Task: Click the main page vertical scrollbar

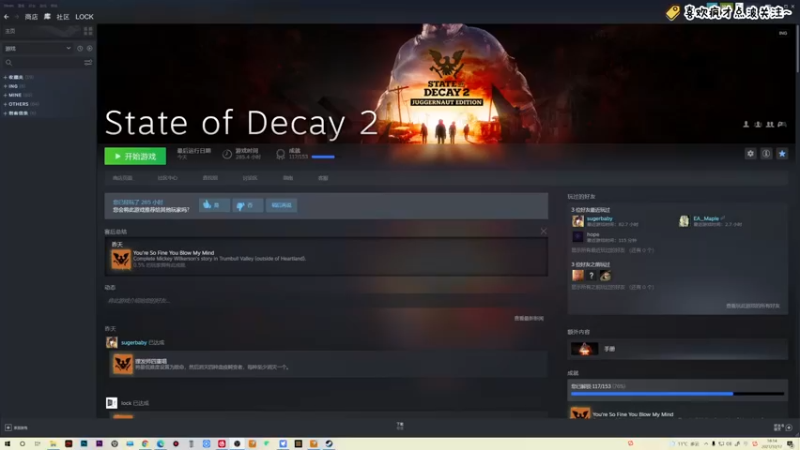Action: click(797, 48)
